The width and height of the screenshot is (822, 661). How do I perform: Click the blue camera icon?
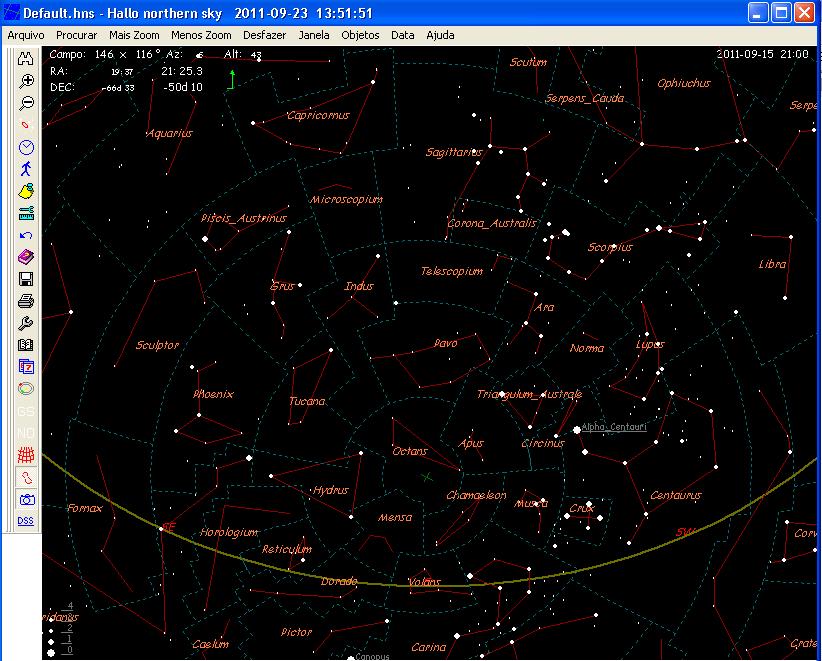click(x=26, y=500)
